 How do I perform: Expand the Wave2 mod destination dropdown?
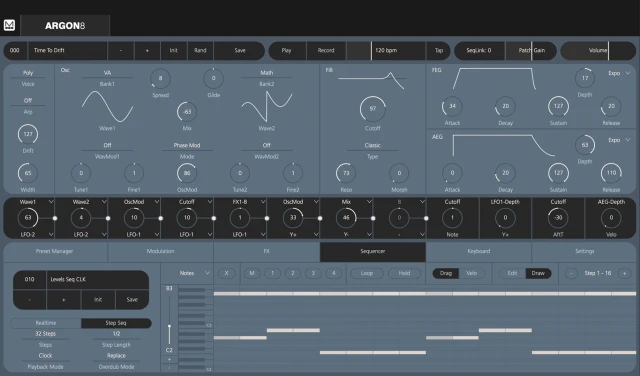pyautogui.click(x=104, y=202)
